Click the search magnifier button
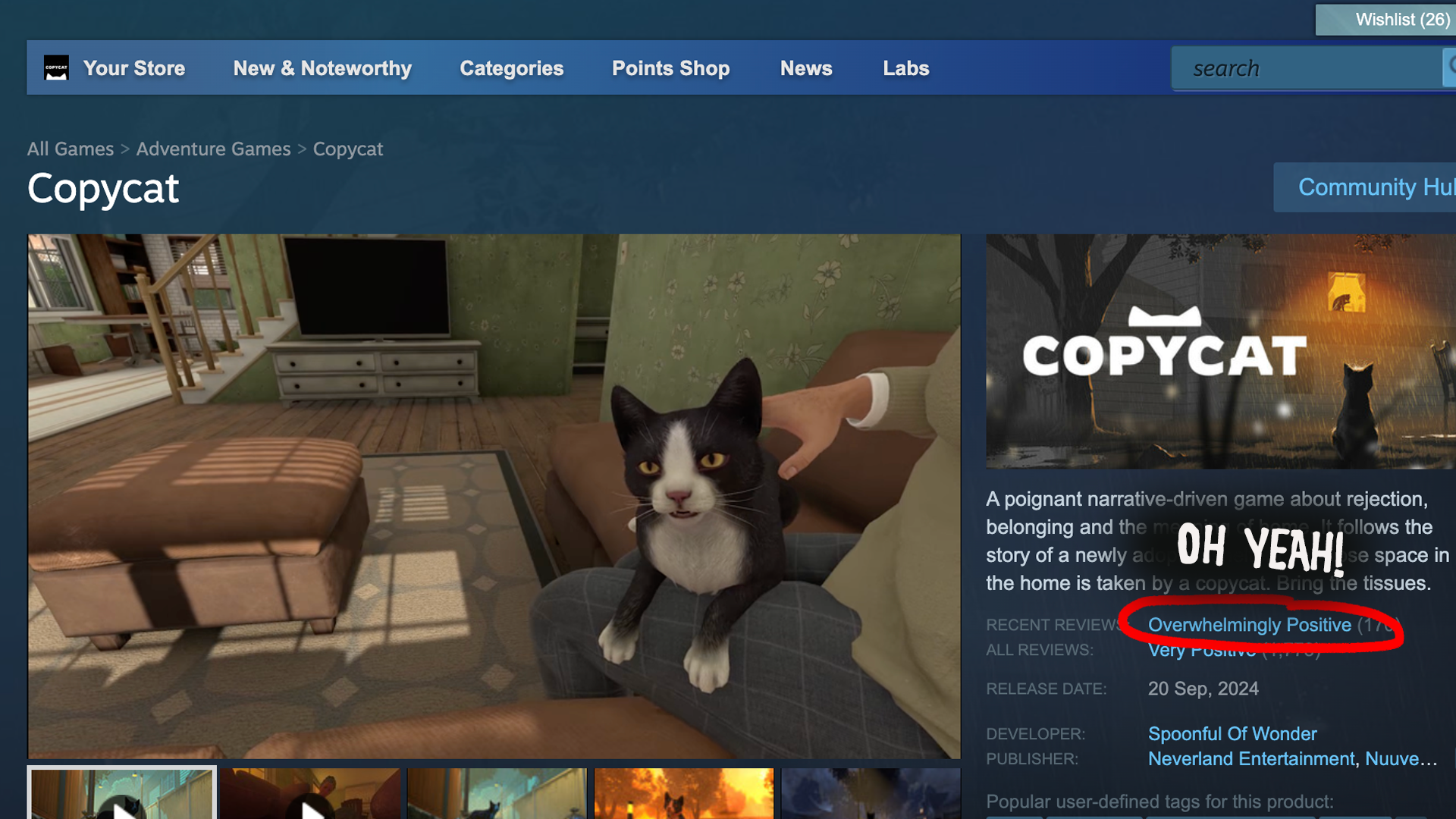1456x819 pixels. pos(1449,68)
